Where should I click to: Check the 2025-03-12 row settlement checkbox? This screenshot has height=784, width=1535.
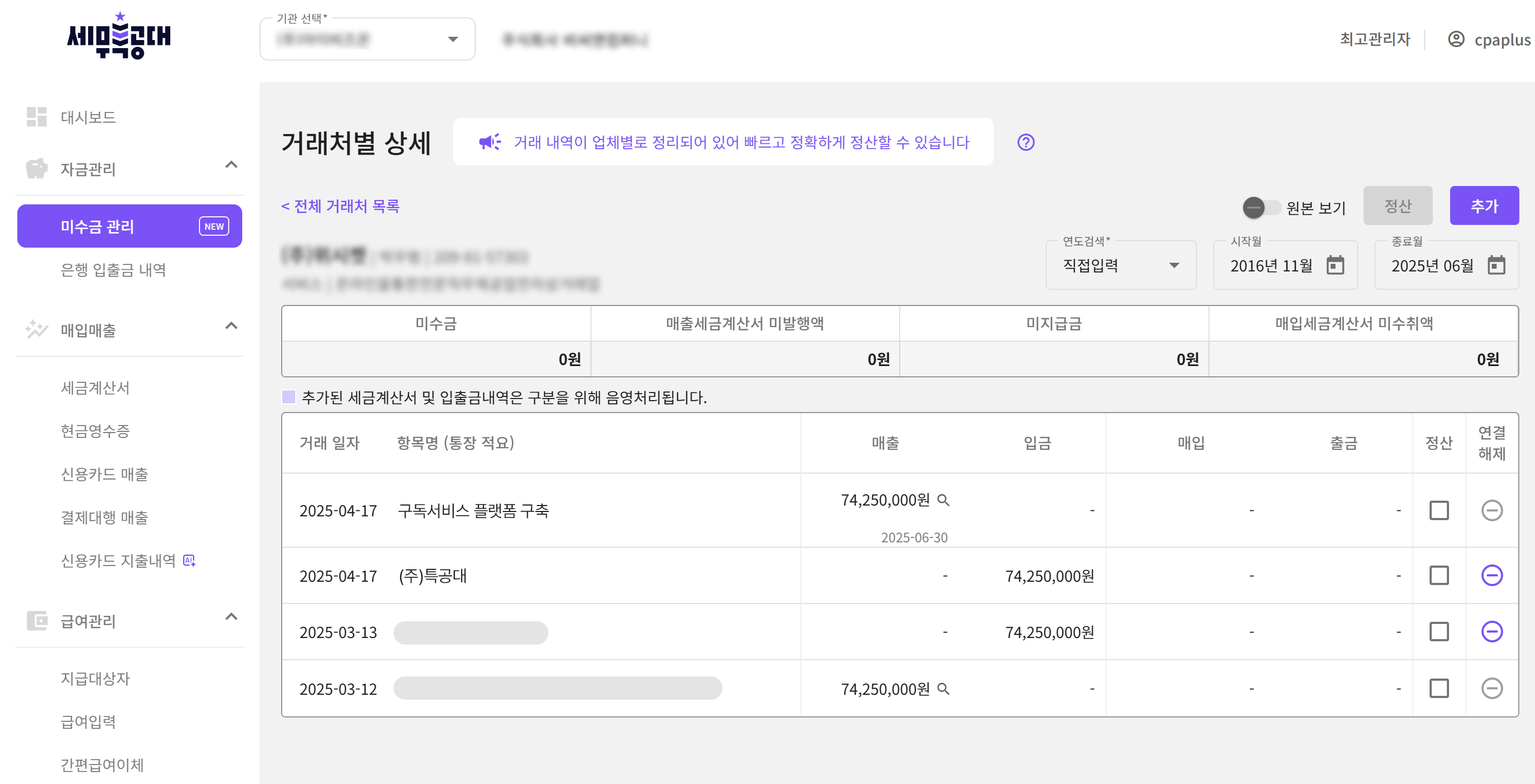[x=1438, y=689]
